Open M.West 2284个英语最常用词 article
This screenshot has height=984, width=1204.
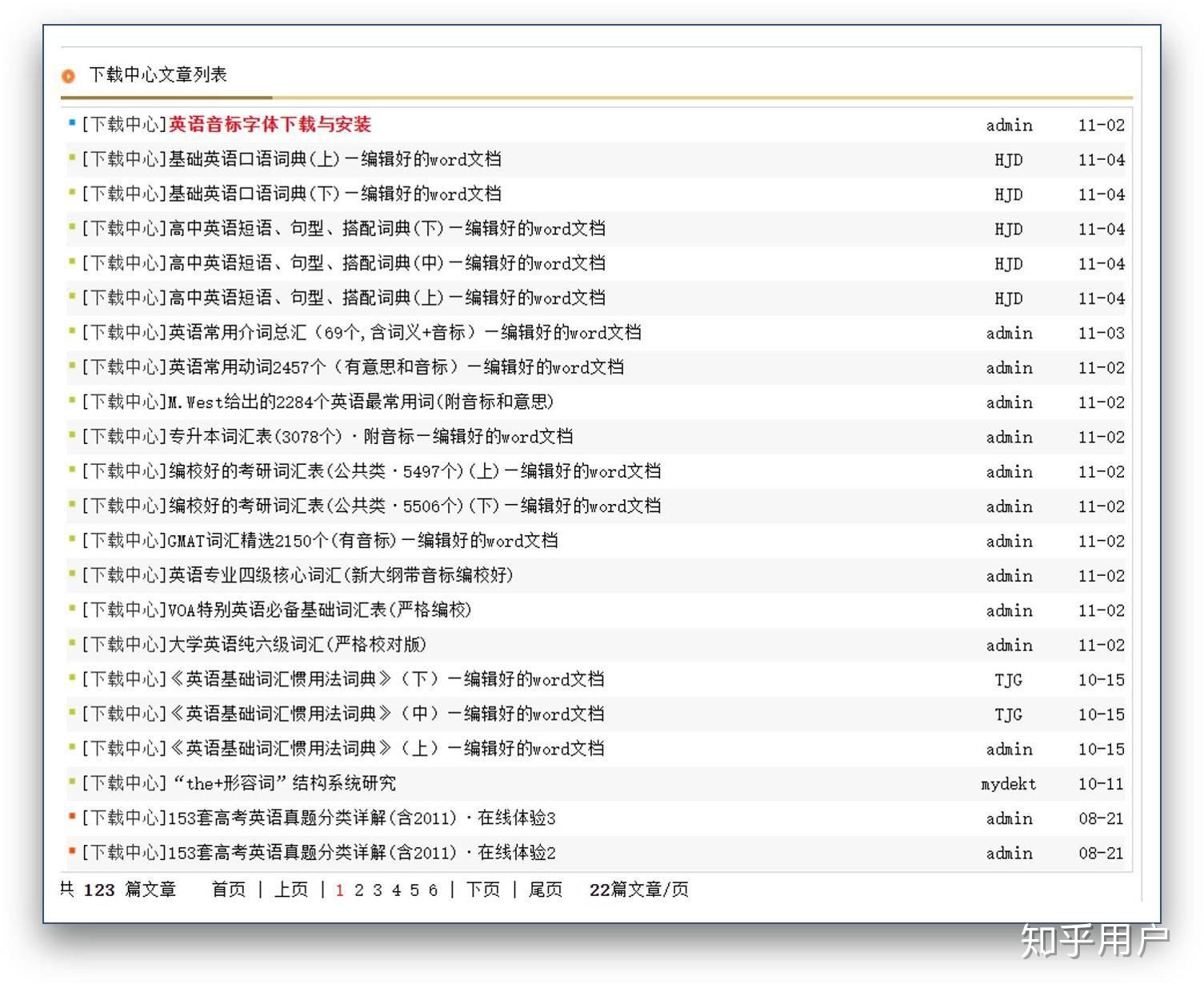coord(361,402)
